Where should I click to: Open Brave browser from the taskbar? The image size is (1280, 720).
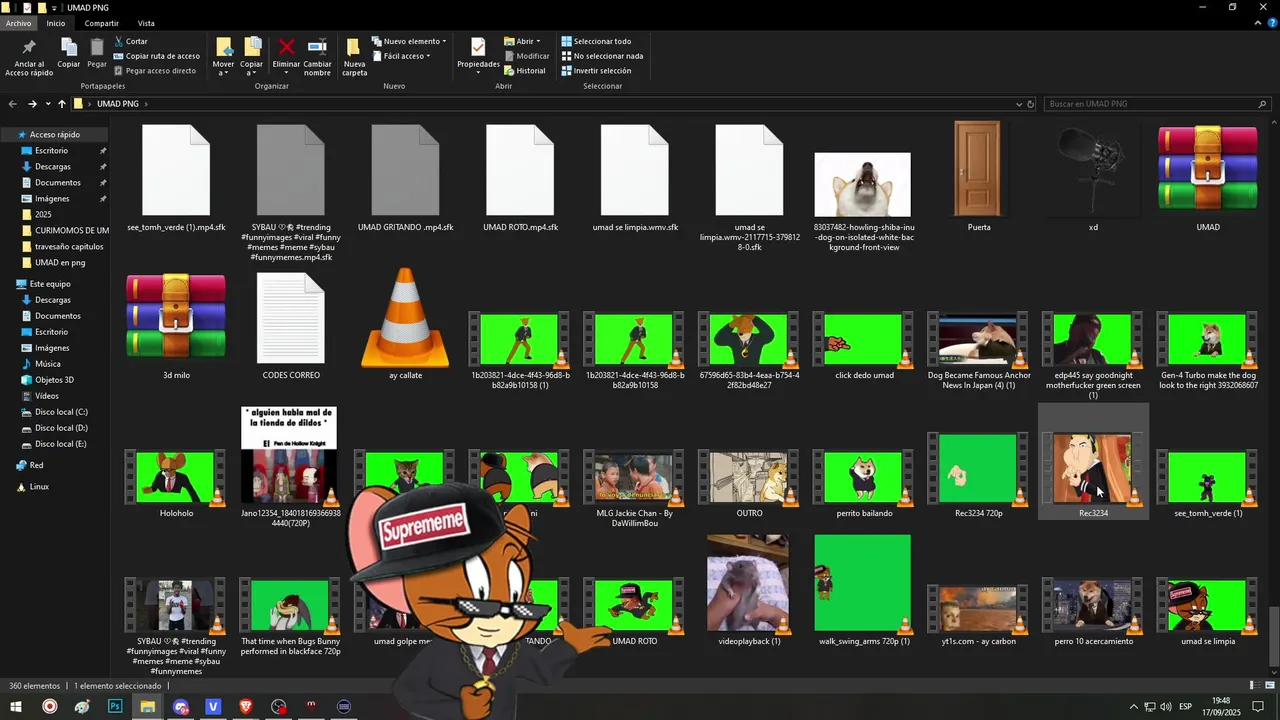[x=246, y=706]
